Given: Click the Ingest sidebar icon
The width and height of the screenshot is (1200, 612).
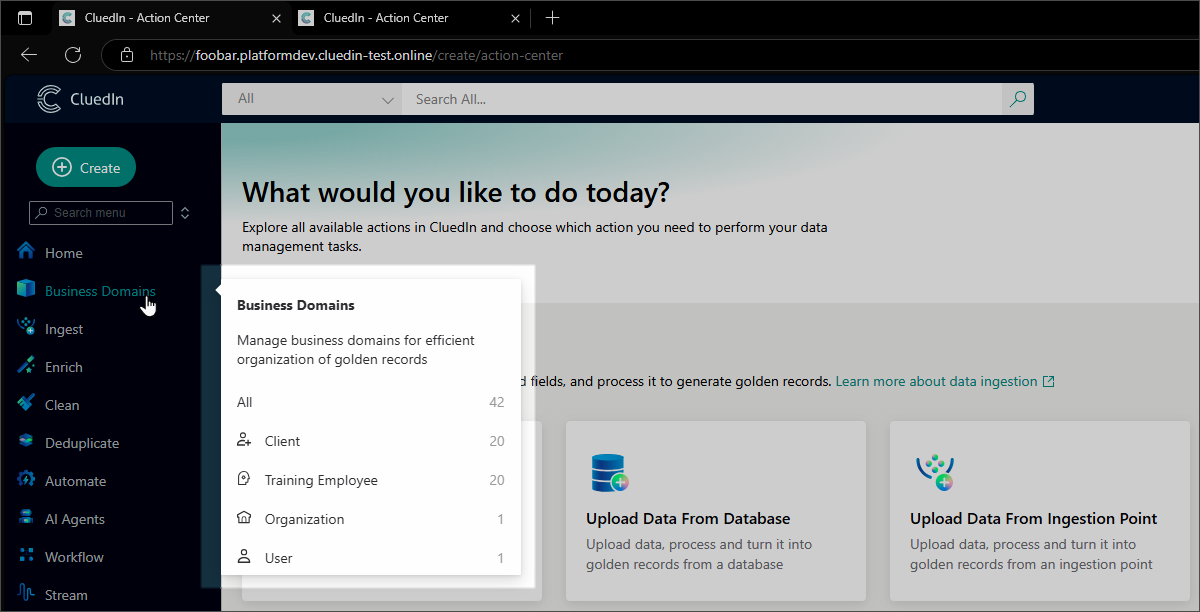Looking at the screenshot, I should point(26,328).
